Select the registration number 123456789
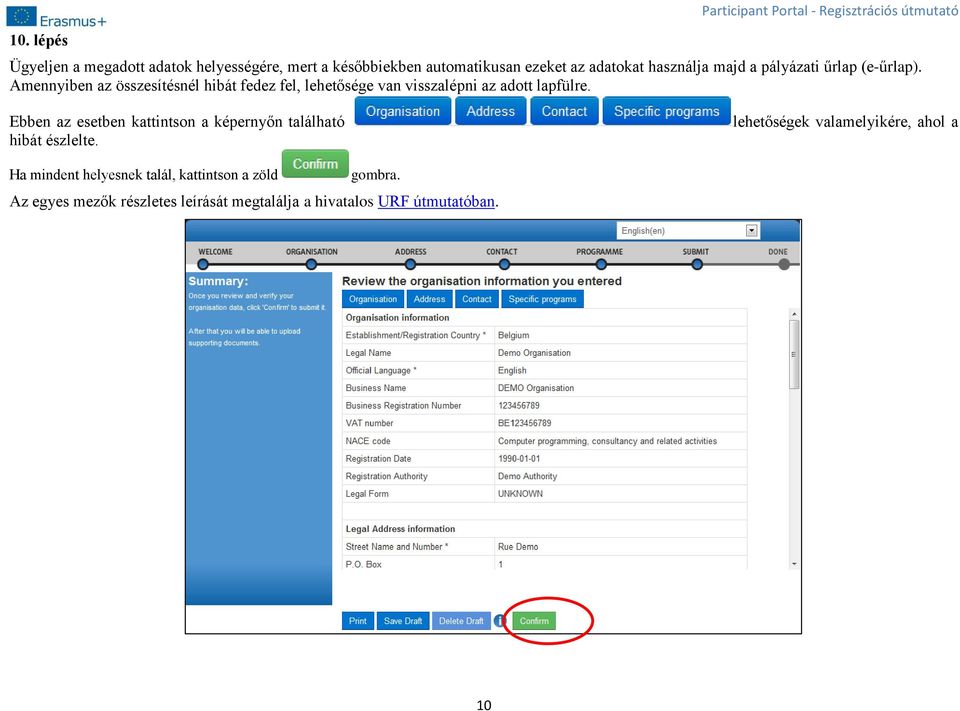 point(519,405)
